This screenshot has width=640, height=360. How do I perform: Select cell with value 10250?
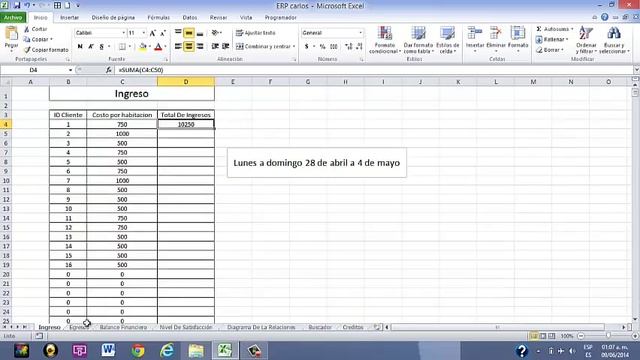[x=186, y=124]
